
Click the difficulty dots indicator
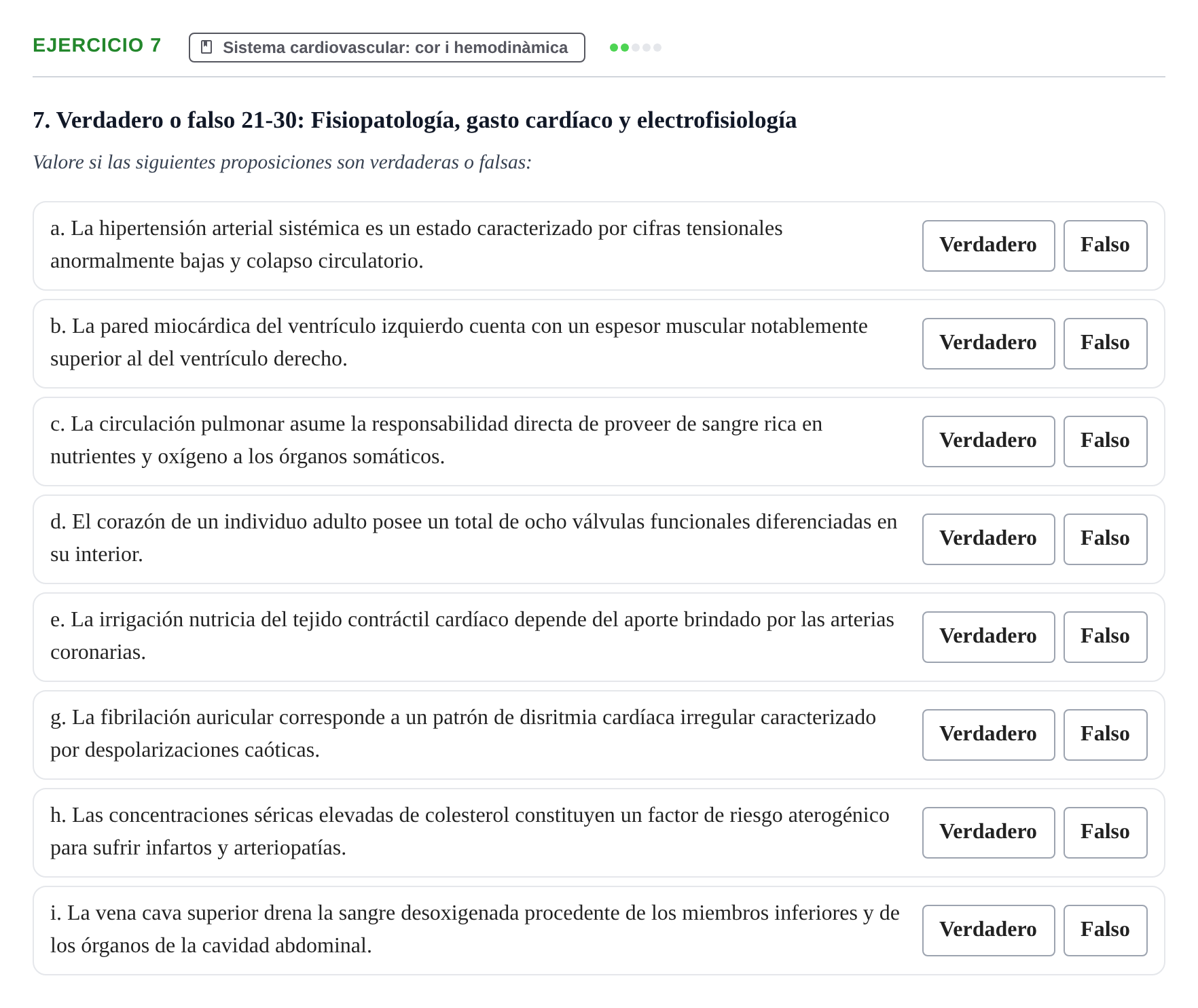[636, 48]
